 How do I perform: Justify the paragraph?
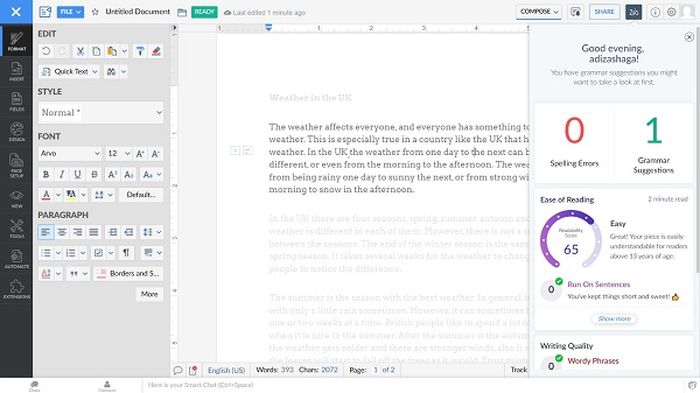click(93, 232)
